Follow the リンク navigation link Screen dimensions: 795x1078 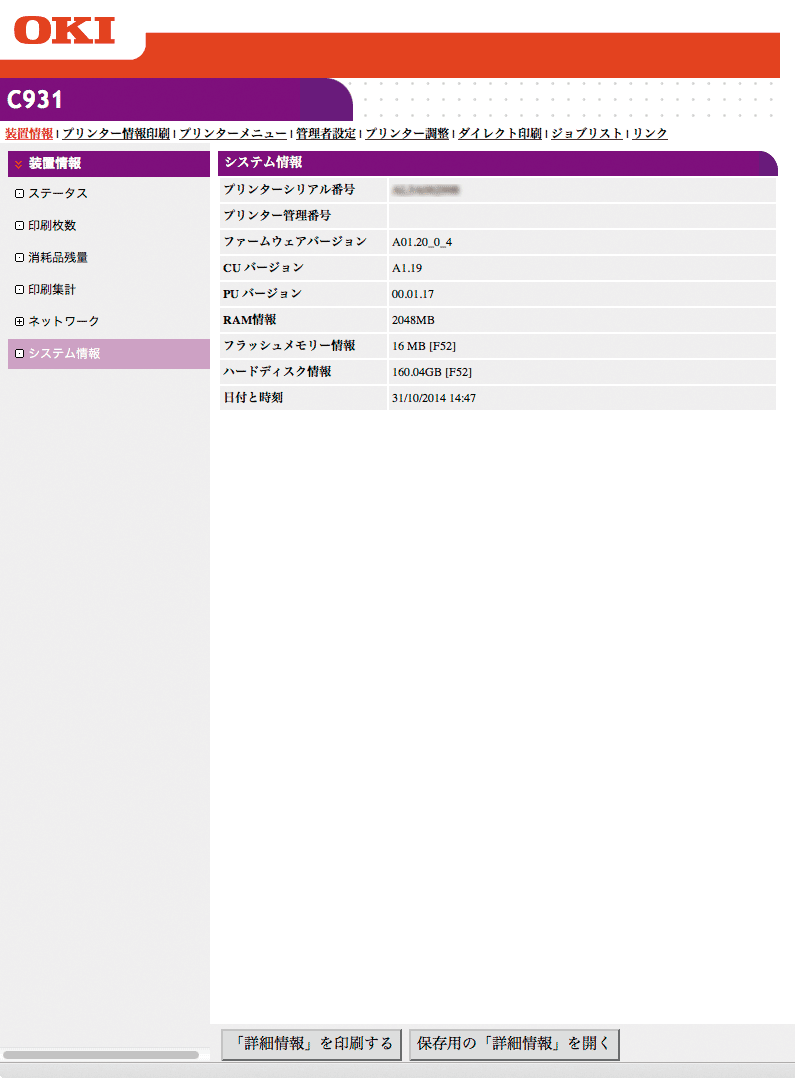click(x=650, y=133)
